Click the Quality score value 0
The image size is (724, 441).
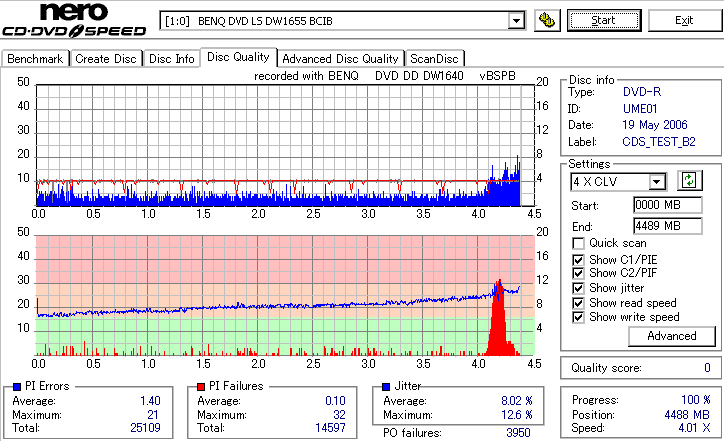[707, 368]
